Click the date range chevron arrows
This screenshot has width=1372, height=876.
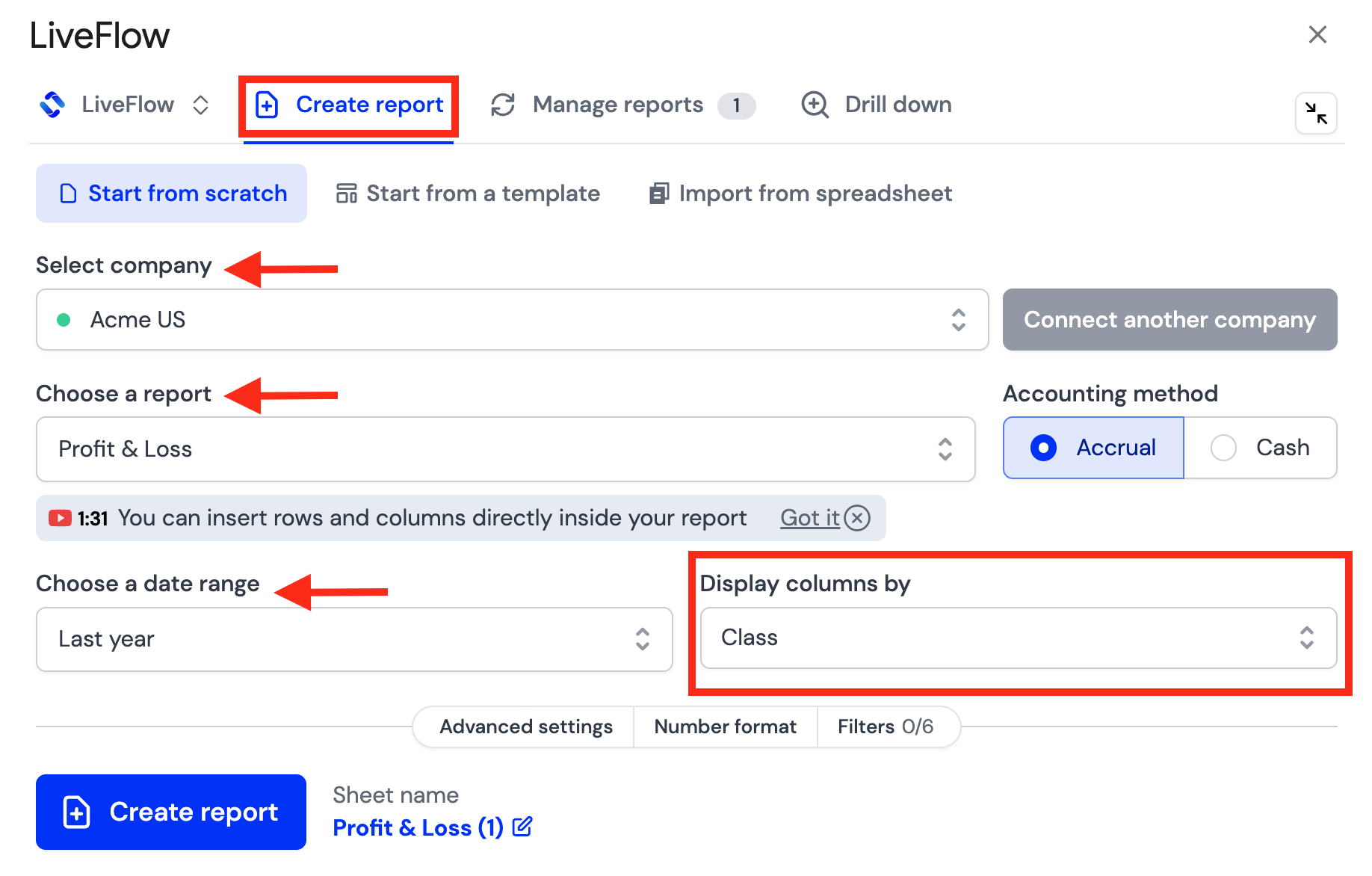coord(643,639)
